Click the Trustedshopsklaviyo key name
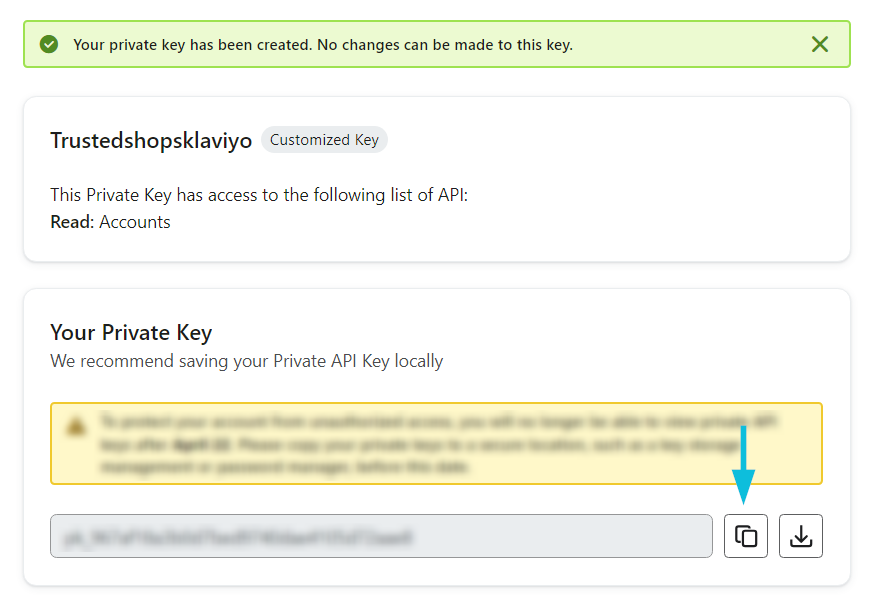This screenshot has width=873, height=606. pos(151,140)
